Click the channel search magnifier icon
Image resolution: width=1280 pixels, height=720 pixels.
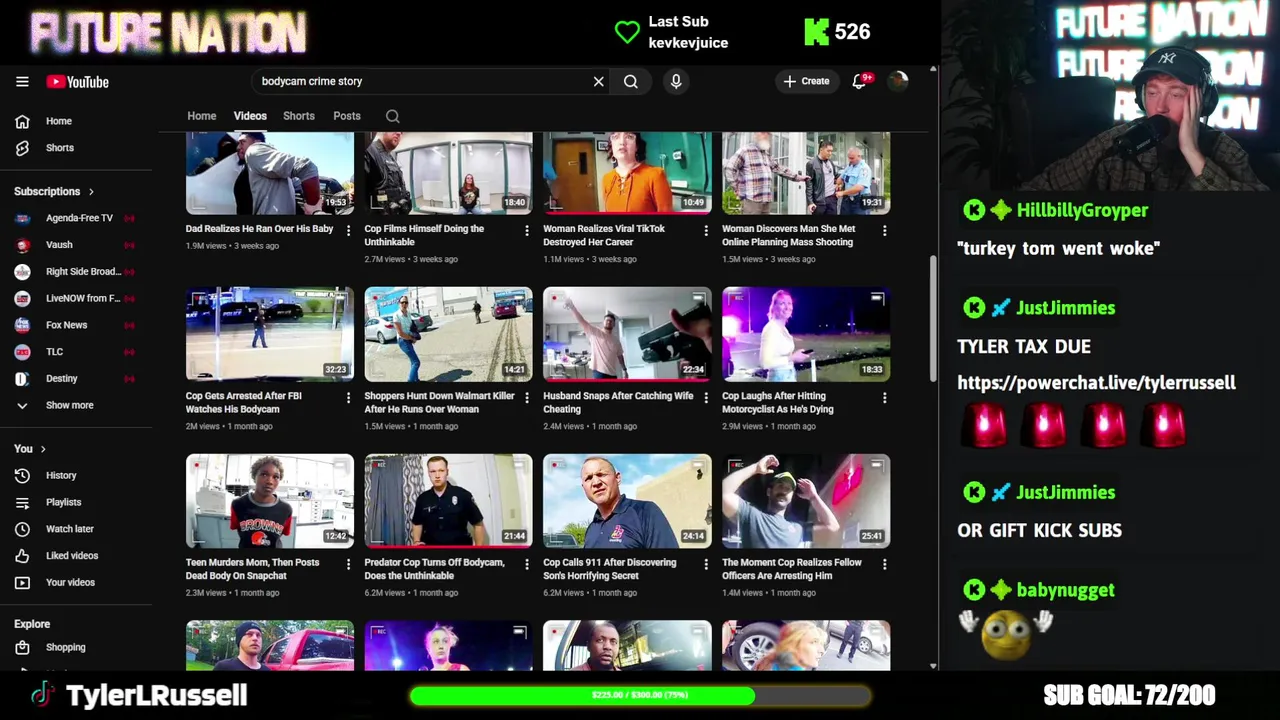pos(393,117)
